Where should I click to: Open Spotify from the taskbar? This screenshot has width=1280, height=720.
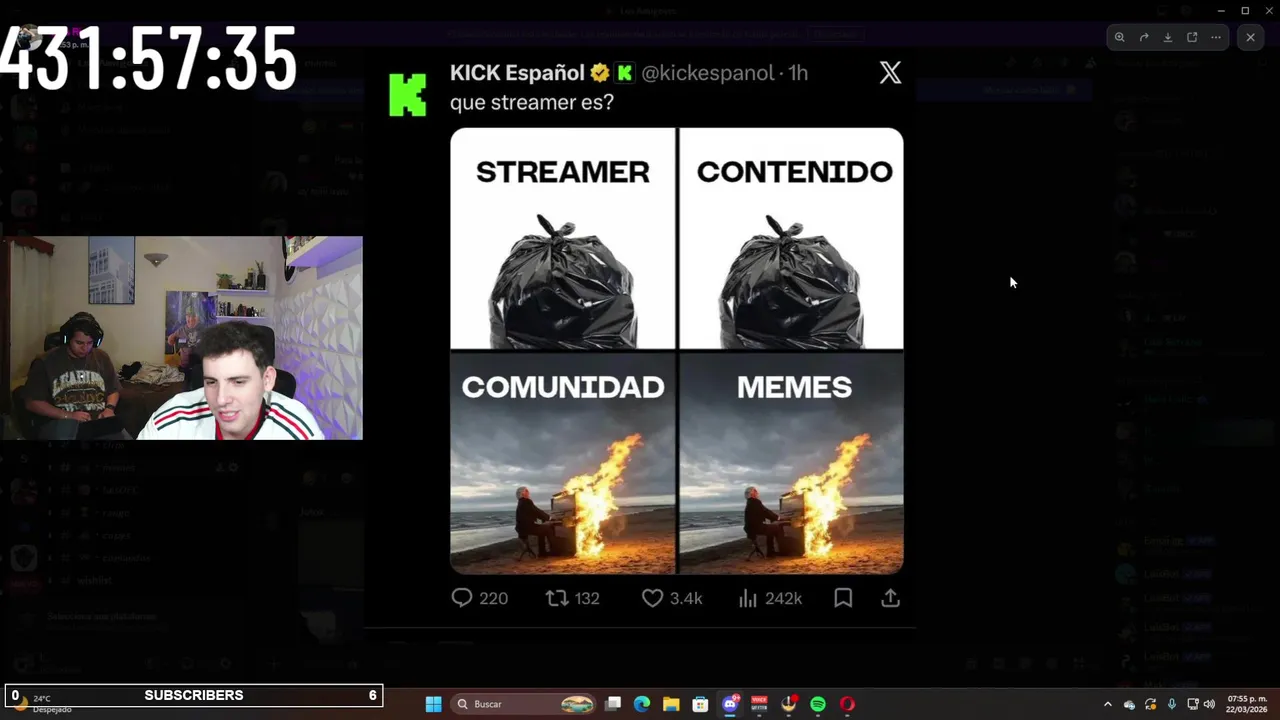tap(818, 704)
